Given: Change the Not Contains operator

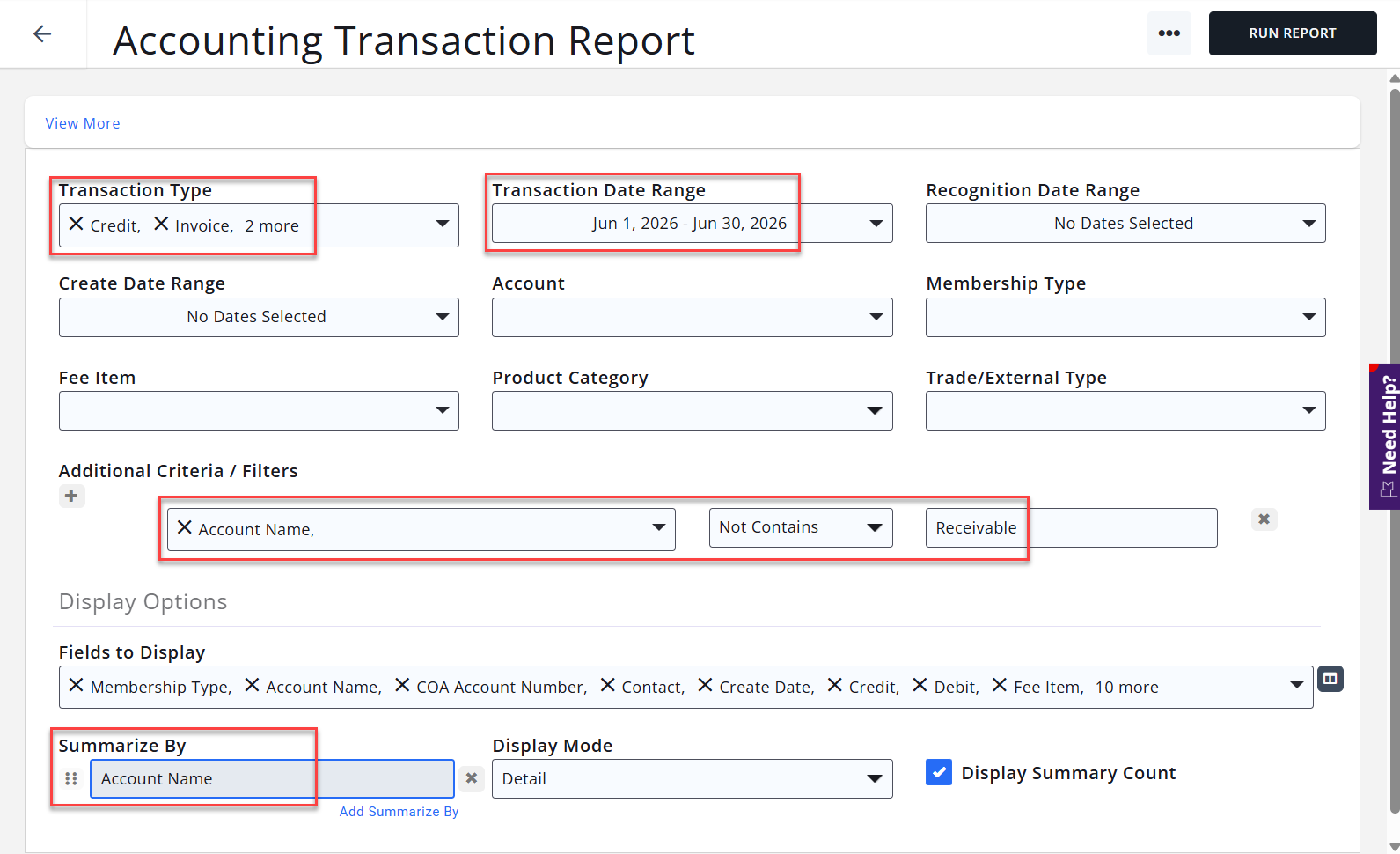Looking at the screenshot, I should [801, 527].
